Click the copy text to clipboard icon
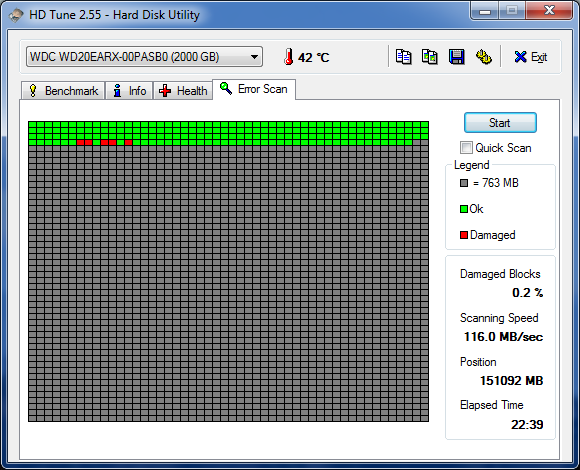The image size is (580, 470). pos(403,57)
